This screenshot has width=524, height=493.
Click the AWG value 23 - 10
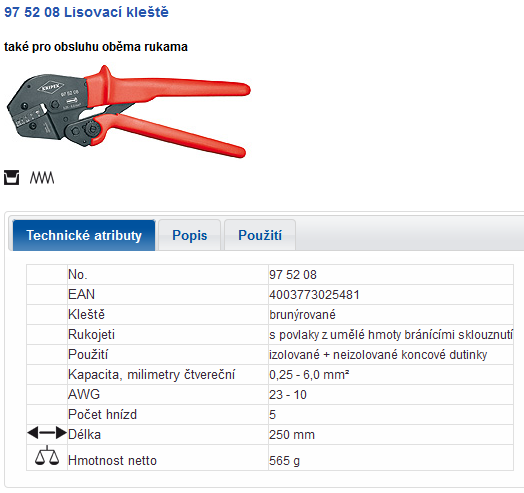click(x=288, y=395)
